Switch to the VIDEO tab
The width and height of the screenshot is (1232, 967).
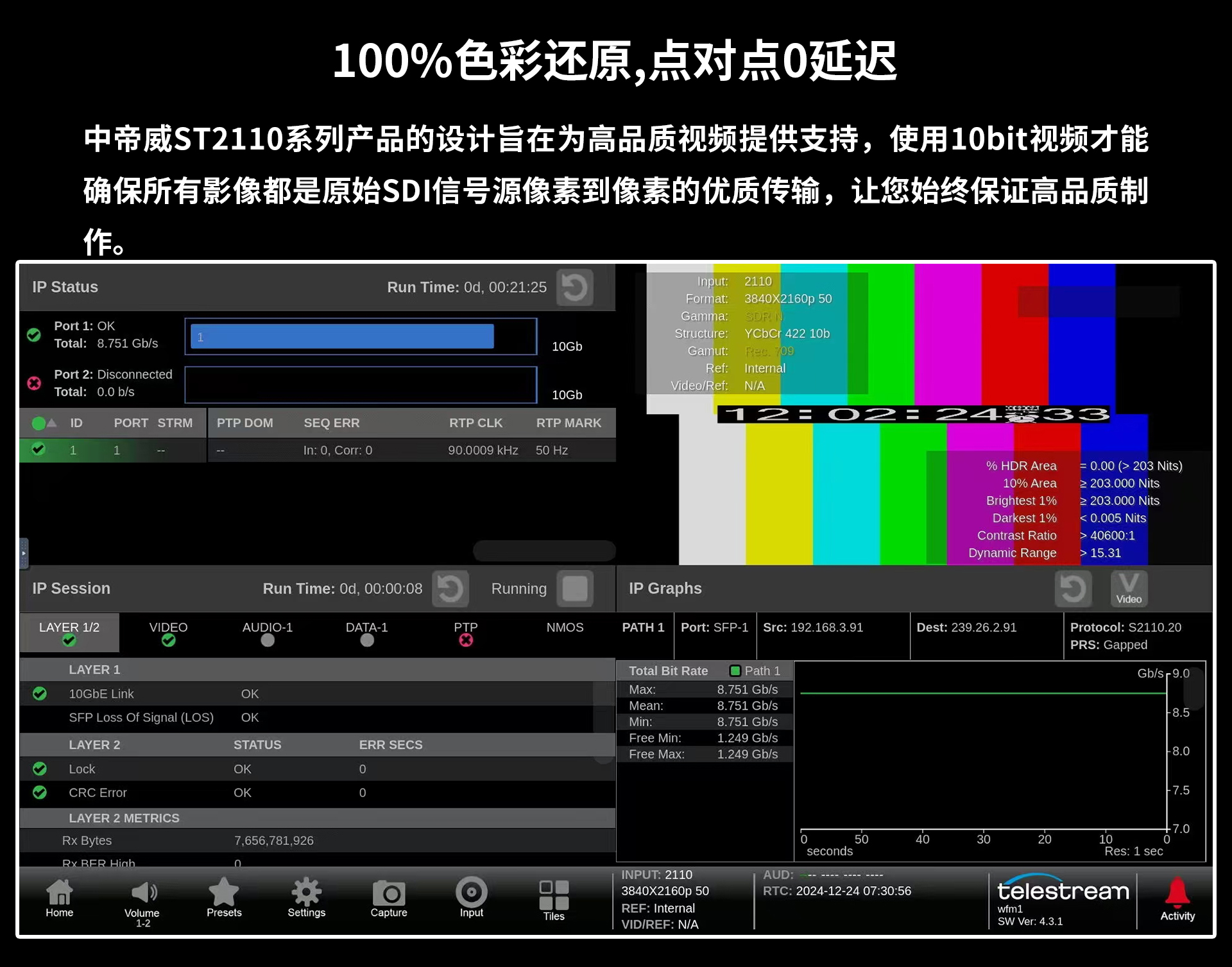168,632
